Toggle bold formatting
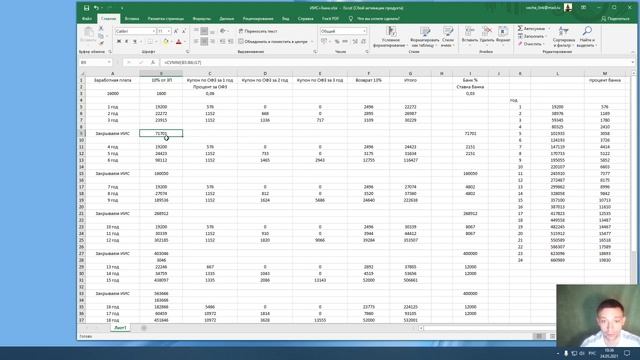 coord(119,42)
